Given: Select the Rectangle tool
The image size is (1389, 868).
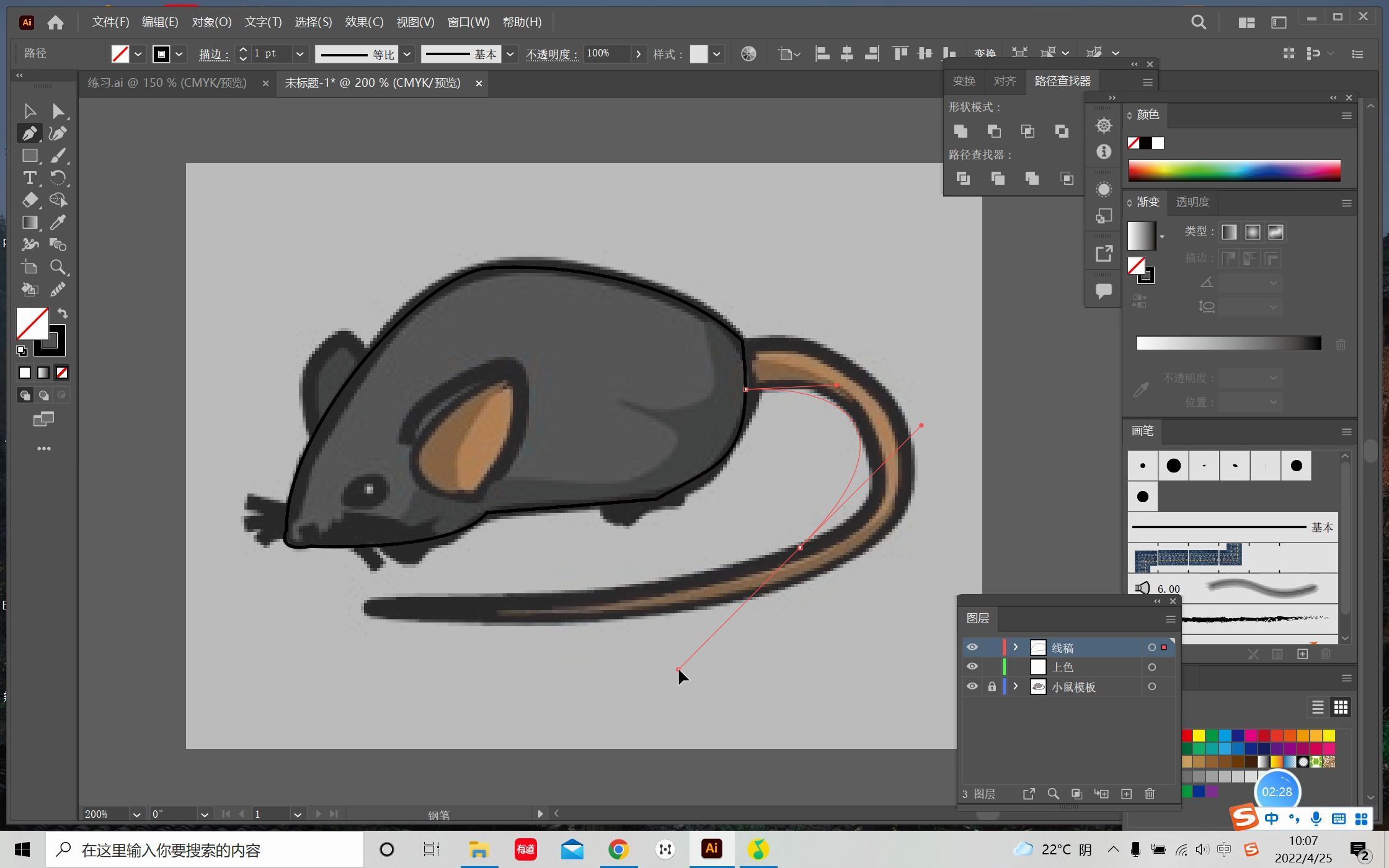Looking at the screenshot, I should pyautogui.click(x=29, y=156).
